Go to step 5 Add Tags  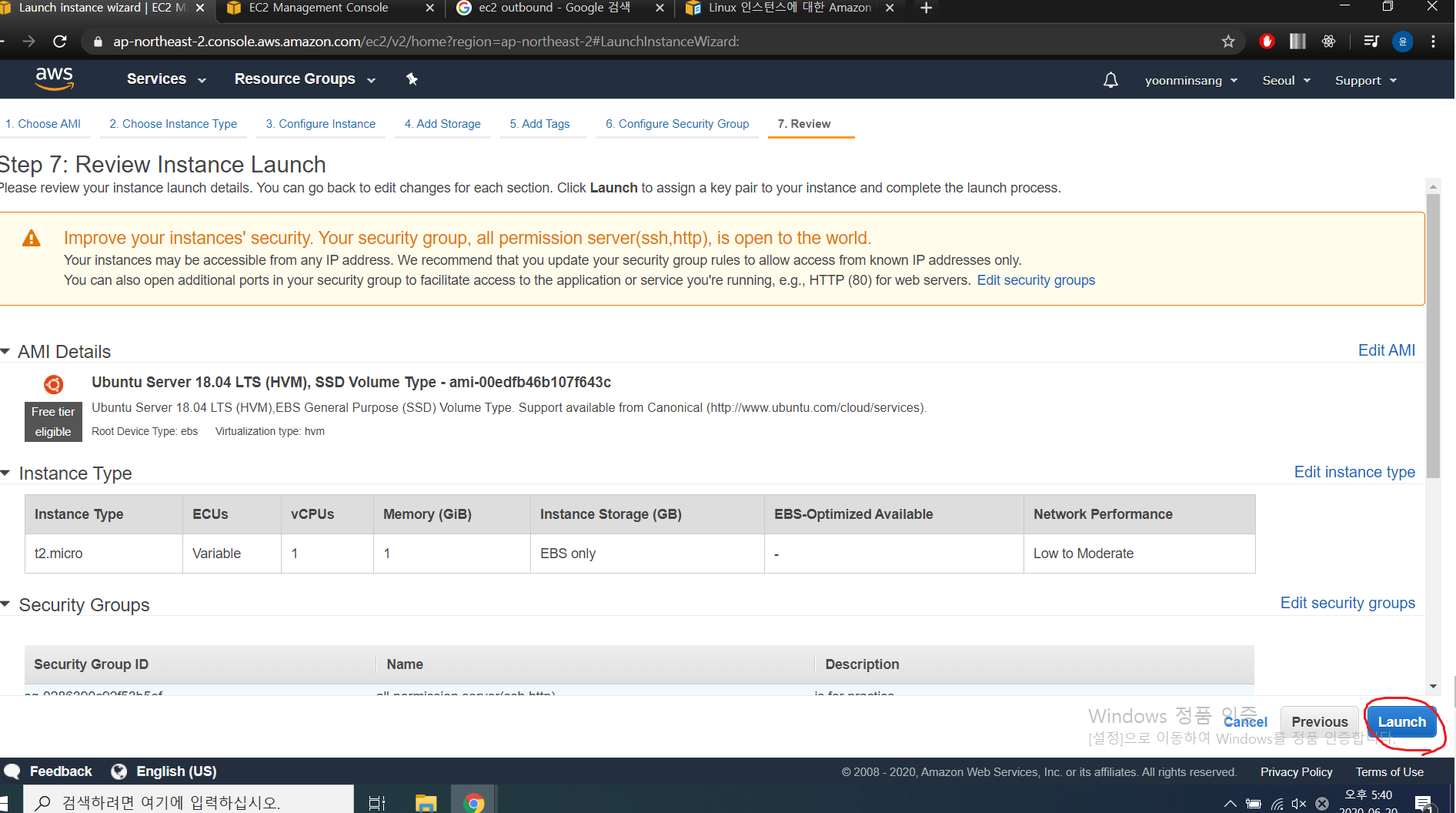(539, 124)
